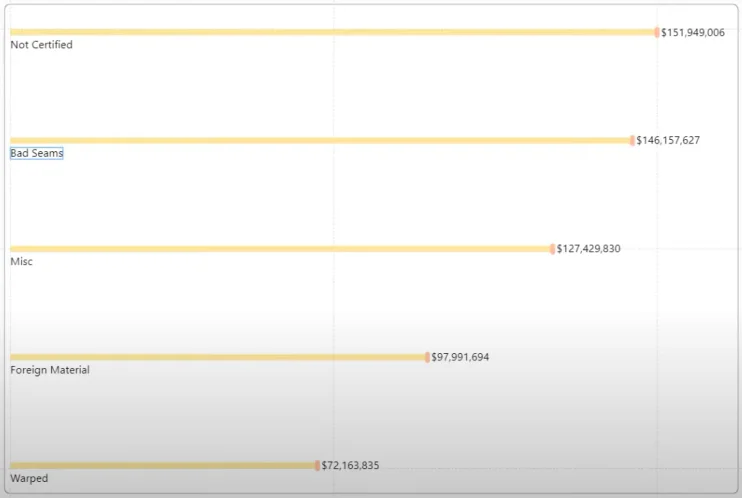Click the orange end marker of Not Certified bar
Image resolution: width=742 pixels, height=498 pixels.
(657, 32)
